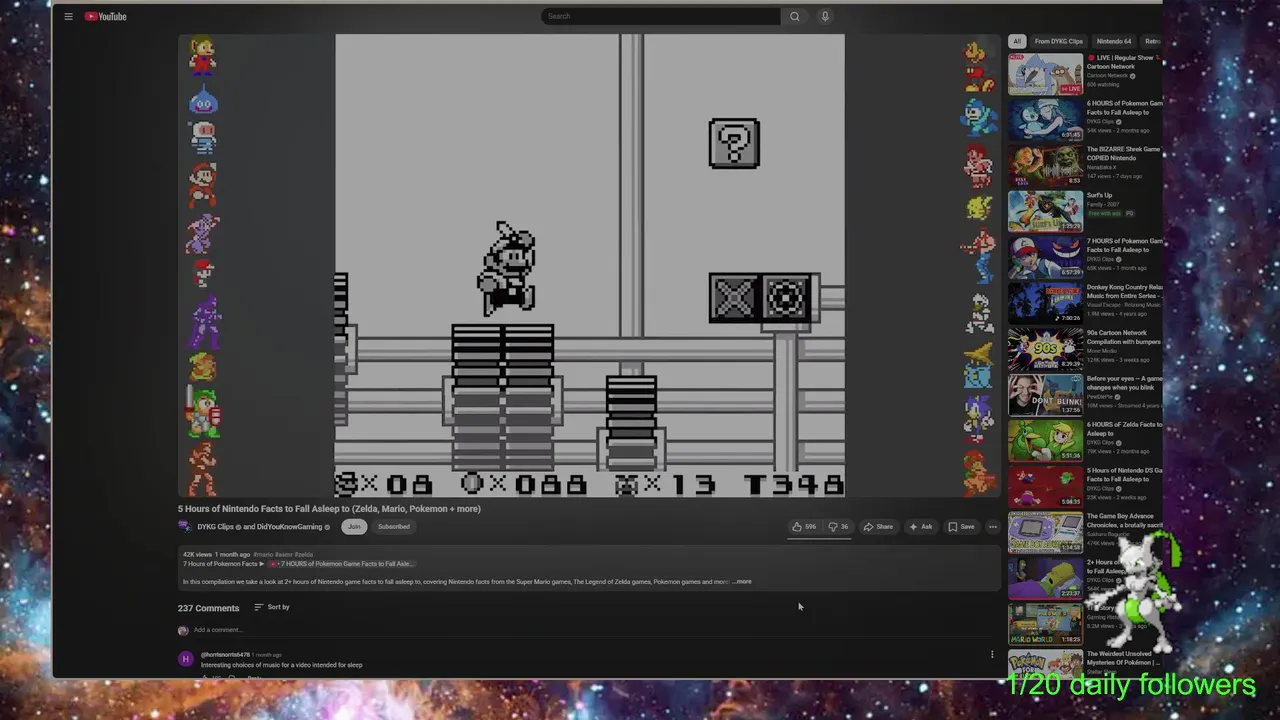Image resolution: width=1280 pixels, height=720 pixels.
Task: Open The Game Boy Advance Chronicles thumbnail
Action: tap(1045, 533)
